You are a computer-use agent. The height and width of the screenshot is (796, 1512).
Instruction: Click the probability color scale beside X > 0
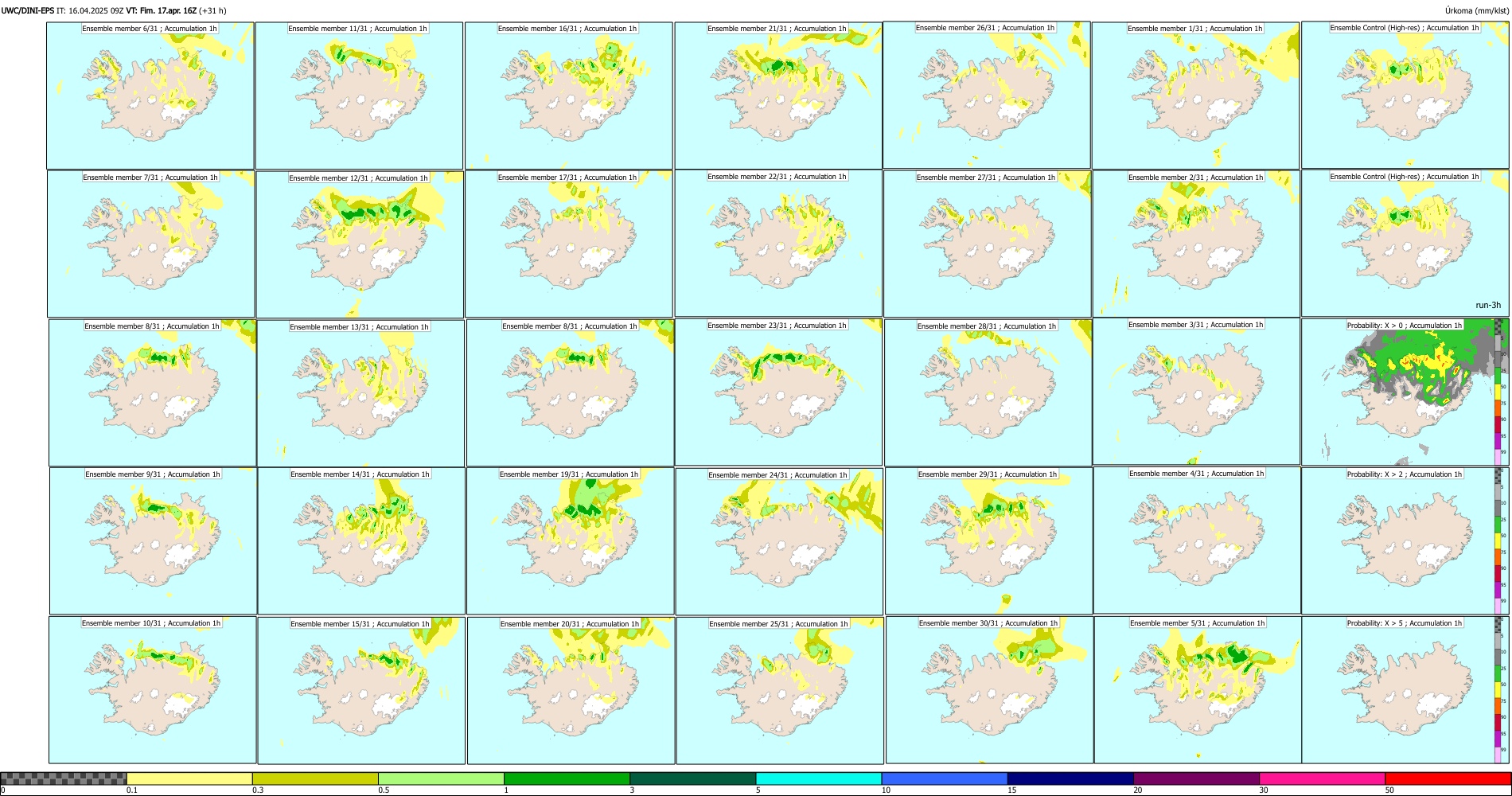(1498, 392)
